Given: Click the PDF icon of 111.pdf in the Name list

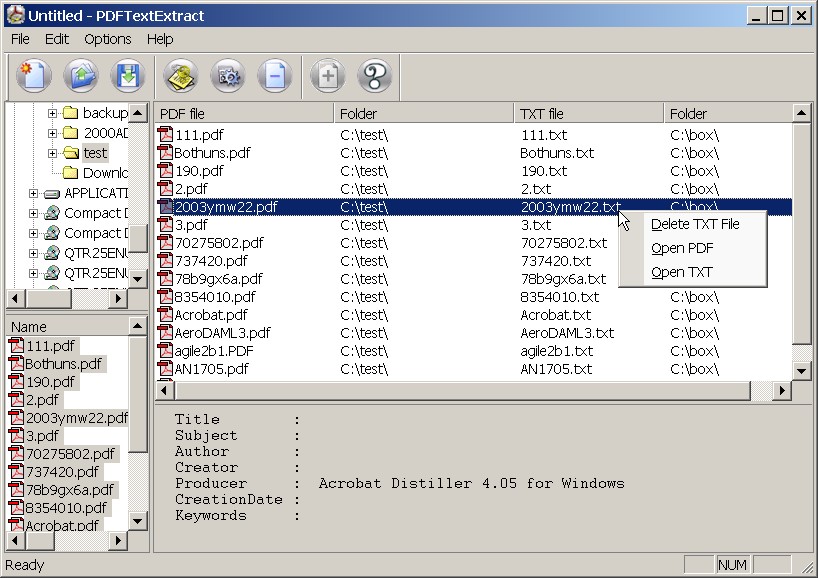Looking at the screenshot, I should 17,346.
